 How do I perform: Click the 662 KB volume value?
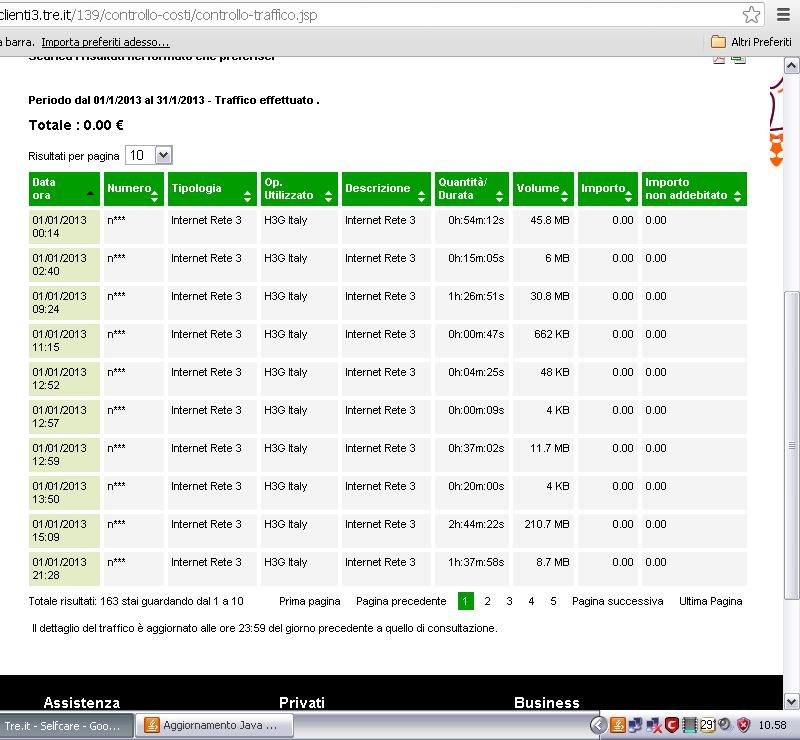pyautogui.click(x=552, y=334)
